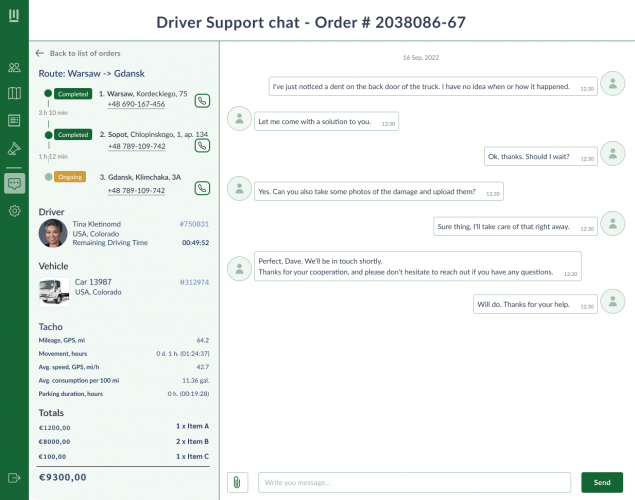The width and height of the screenshot is (635, 500).
Task: Open the map view sidebar icon
Action: (14, 94)
